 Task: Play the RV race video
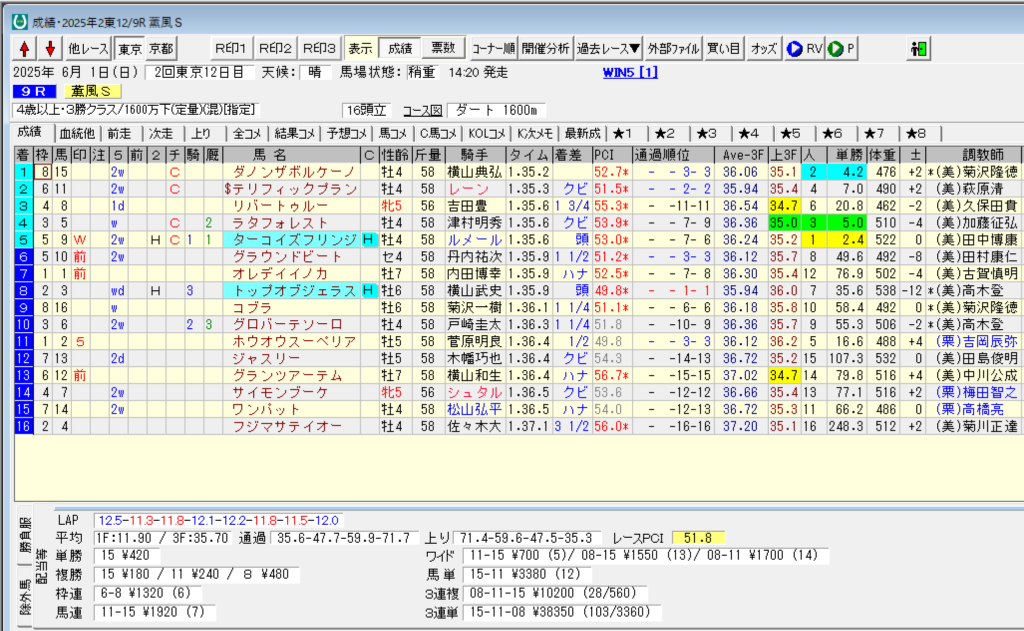point(805,48)
